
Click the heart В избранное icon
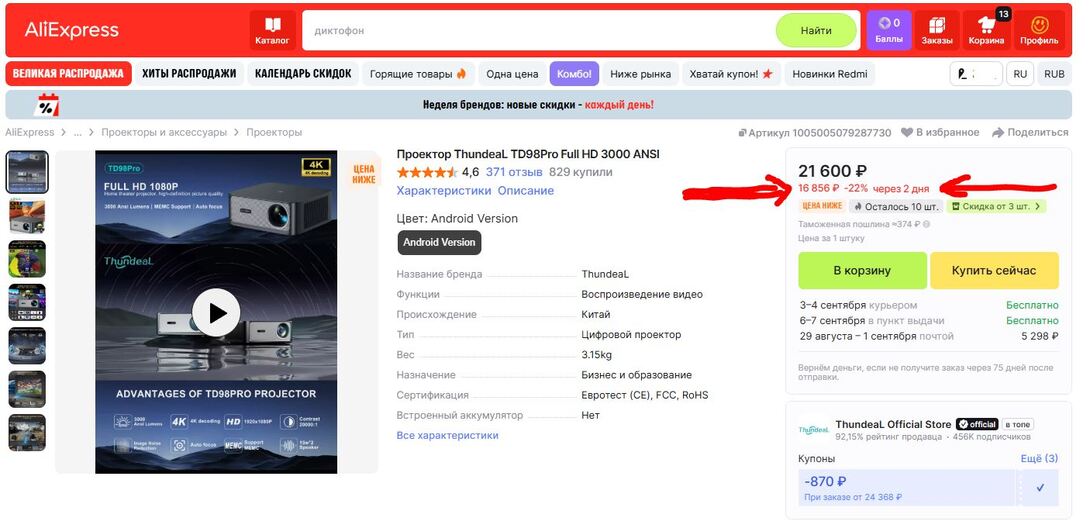coord(906,133)
